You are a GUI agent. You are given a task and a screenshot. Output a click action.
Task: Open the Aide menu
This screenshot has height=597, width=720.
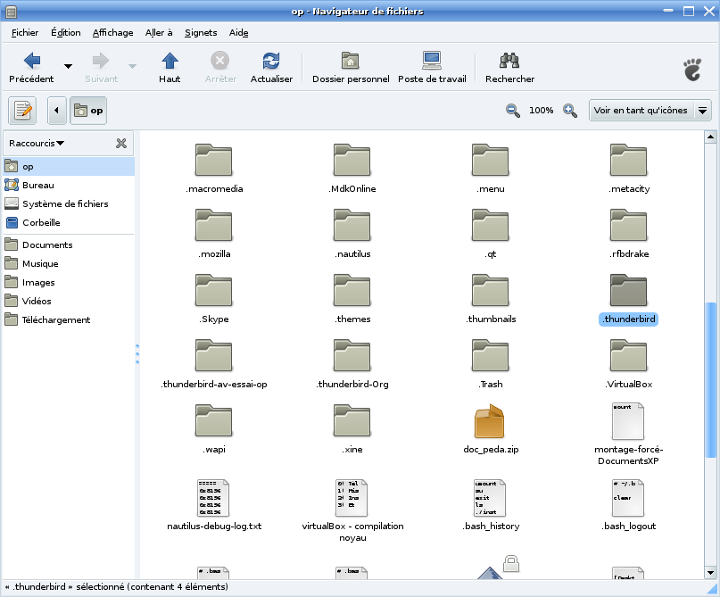pyautogui.click(x=239, y=33)
